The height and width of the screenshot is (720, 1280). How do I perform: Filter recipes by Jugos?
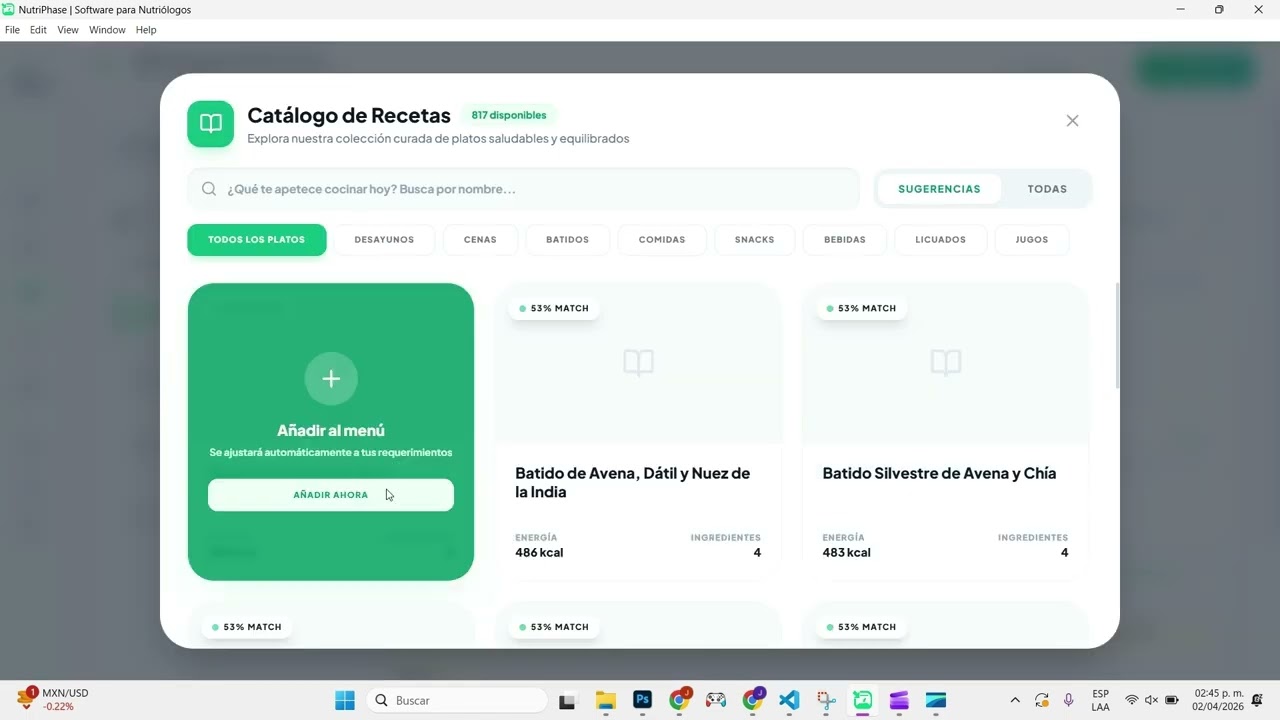tap(1032, 240)
